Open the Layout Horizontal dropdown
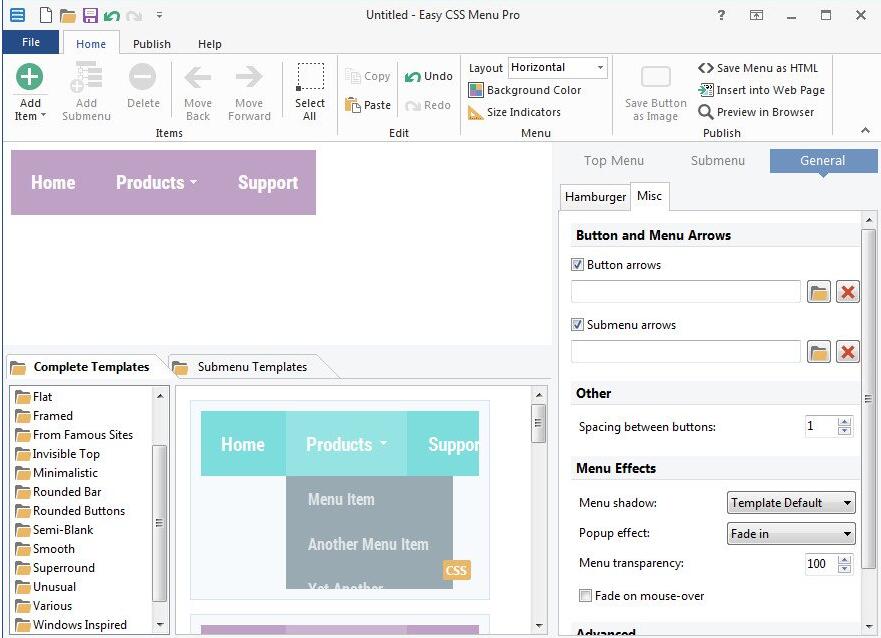 (x=558, y=67)
